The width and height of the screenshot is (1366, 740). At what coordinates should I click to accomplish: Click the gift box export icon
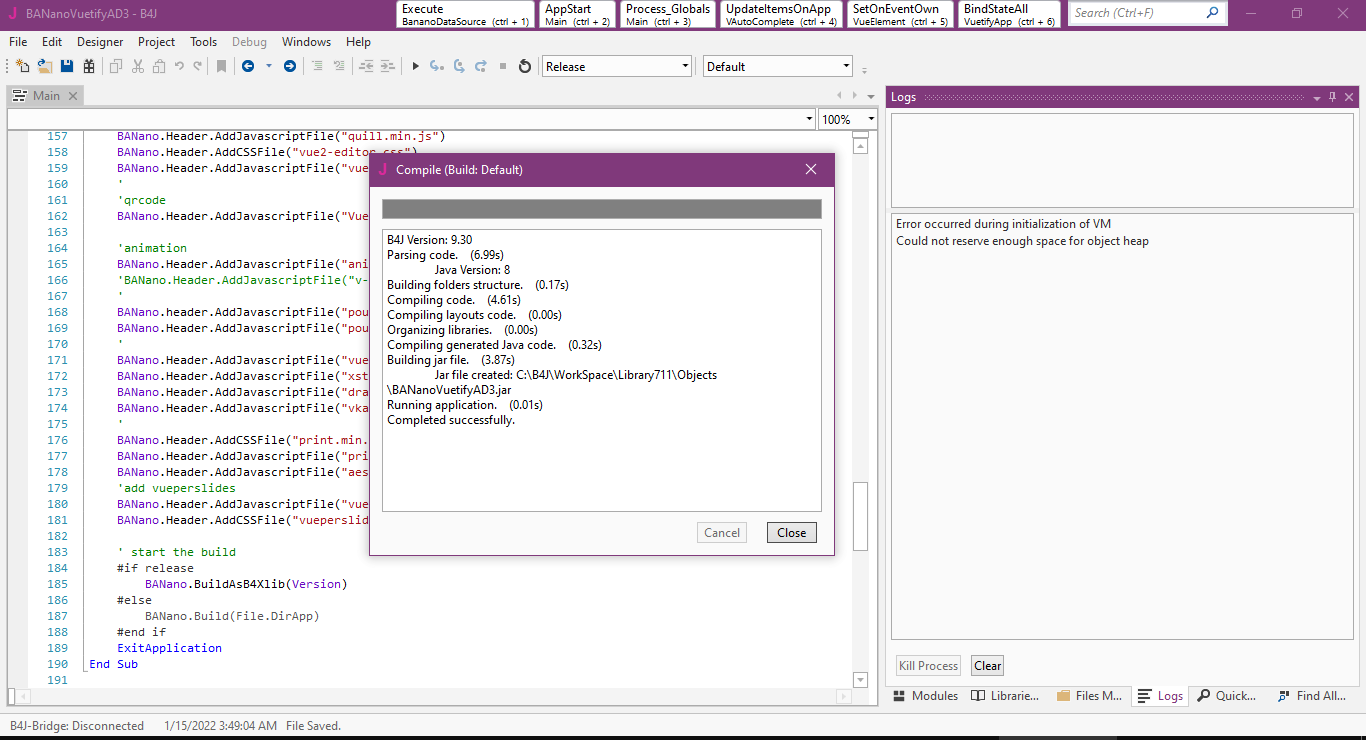(x=89, y=67)
